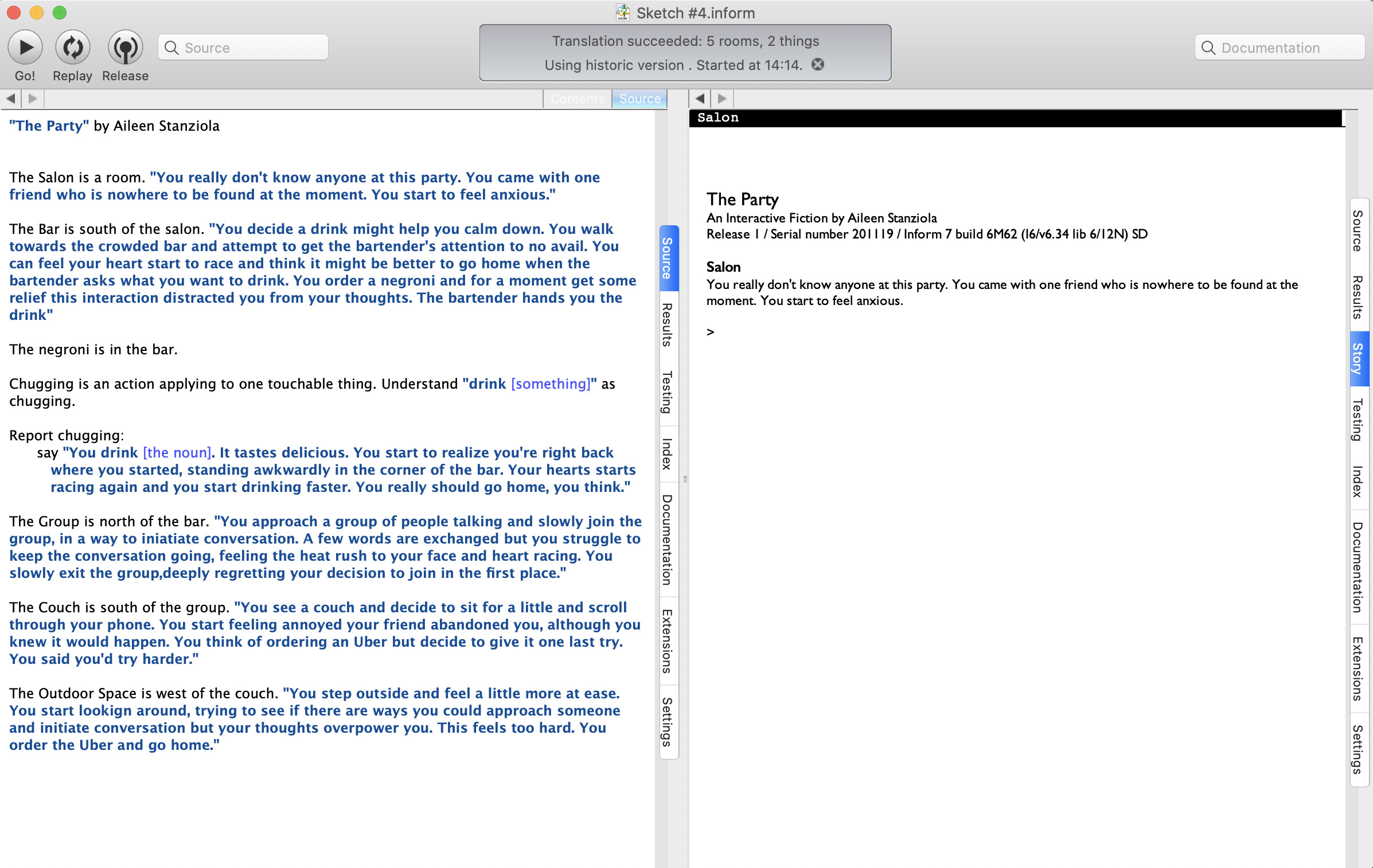Image resolution: width=1373 pixels, height=868 pixels.
Task: Open the Index tab in left panel
Action: [668, 454]
